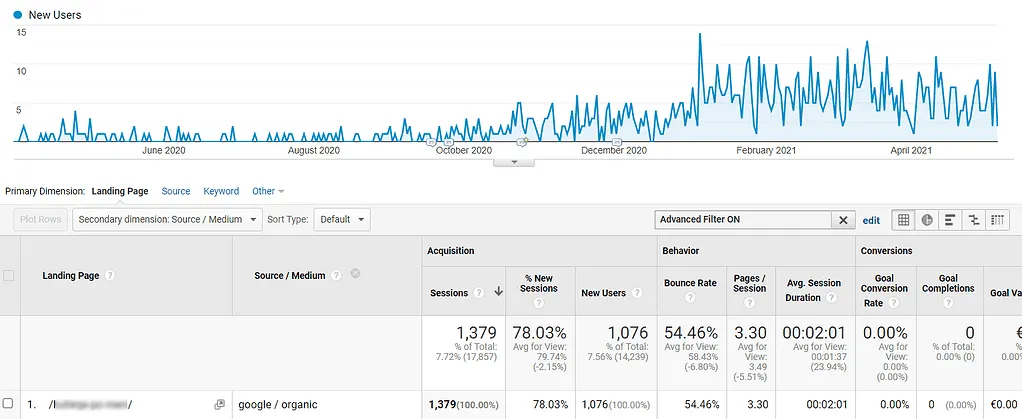Open help icon next to Goal Conversion Rate
This screenshot has width=1022, height=419.
(x=894, y=303)
